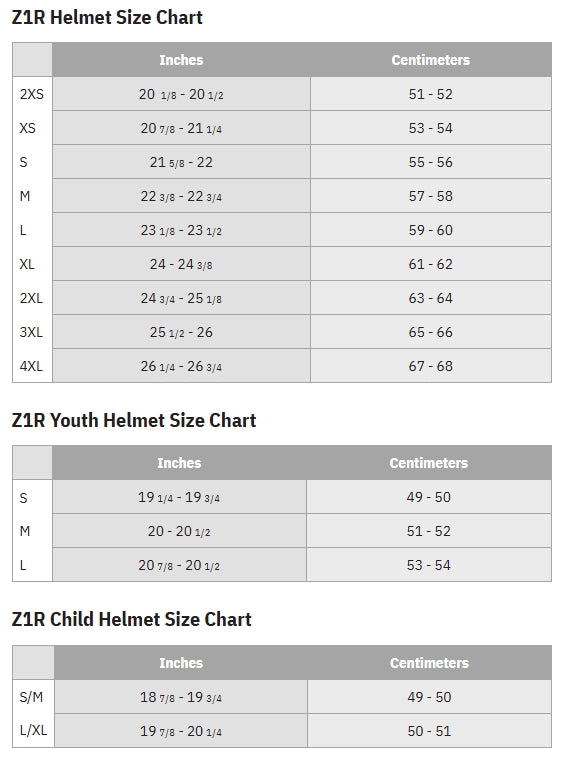Image resolution: width=570 pixels, height=766 pixels.
Task: Select the L/XL child size row label
Action: pos(33,730)
